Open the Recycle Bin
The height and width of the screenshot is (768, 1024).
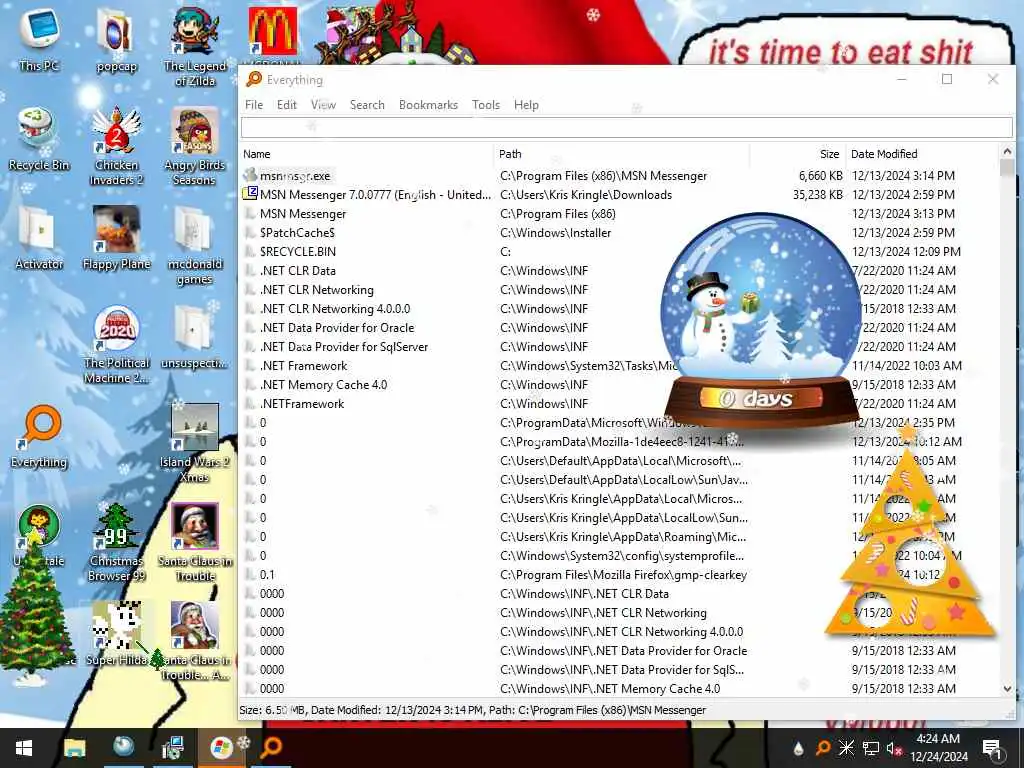point(39,139)
